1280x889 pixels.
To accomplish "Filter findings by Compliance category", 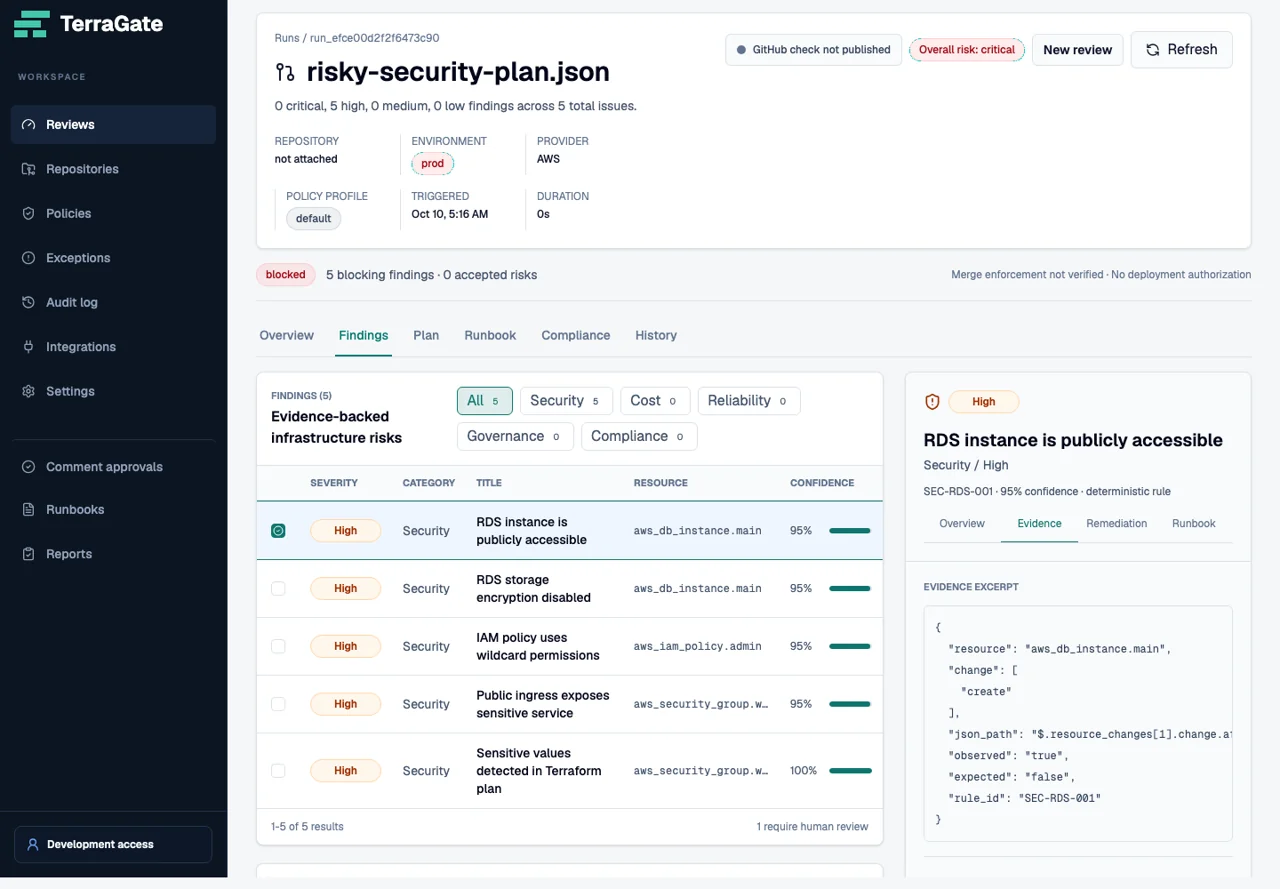I will [639, 437].
